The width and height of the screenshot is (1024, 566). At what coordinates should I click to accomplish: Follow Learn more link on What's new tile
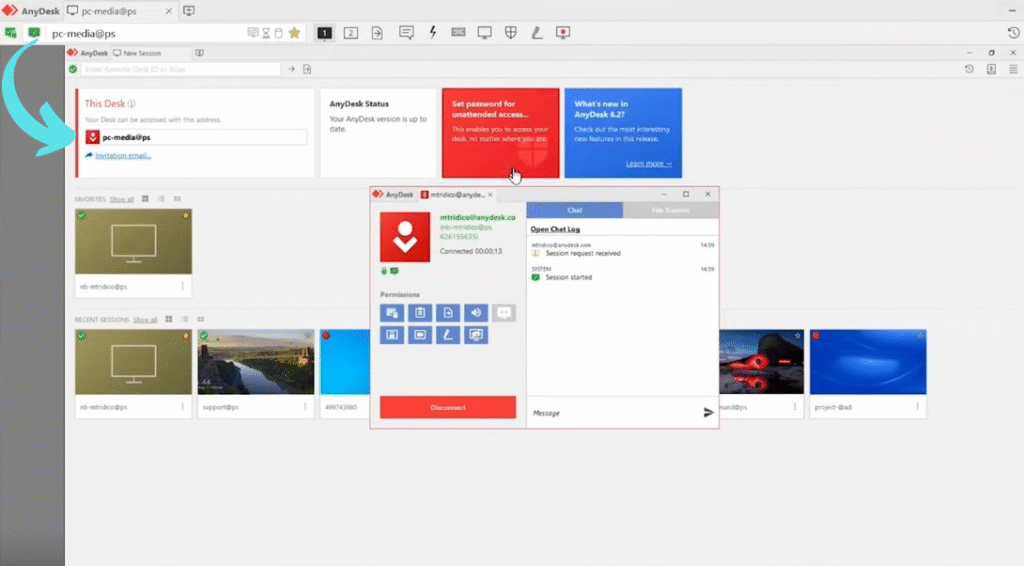point(648,164)
